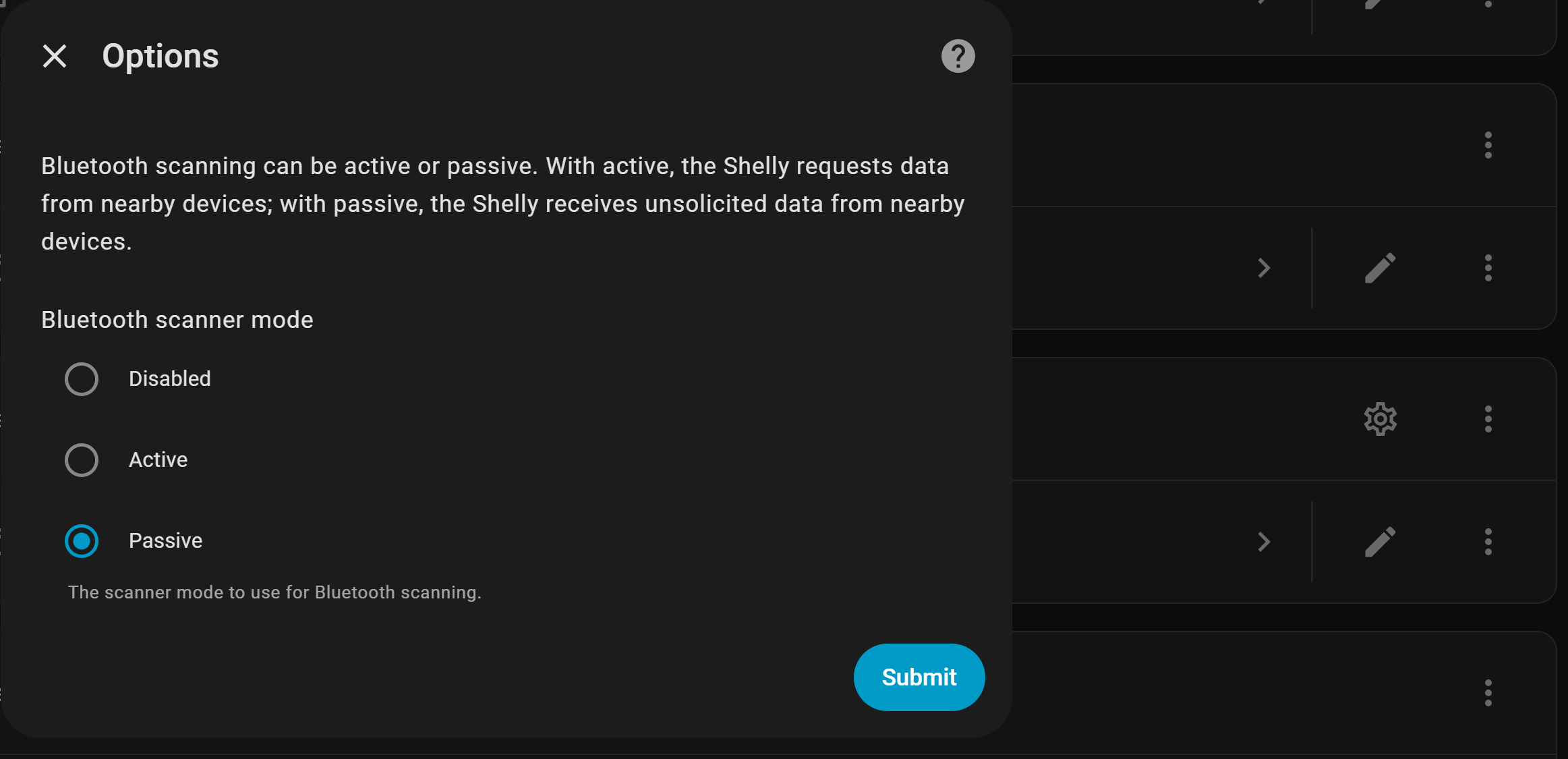The image size is (1568, 759).
Task: Click the lower pencil edit icon
Action: pyautogui.click(x=1380, y=542)
